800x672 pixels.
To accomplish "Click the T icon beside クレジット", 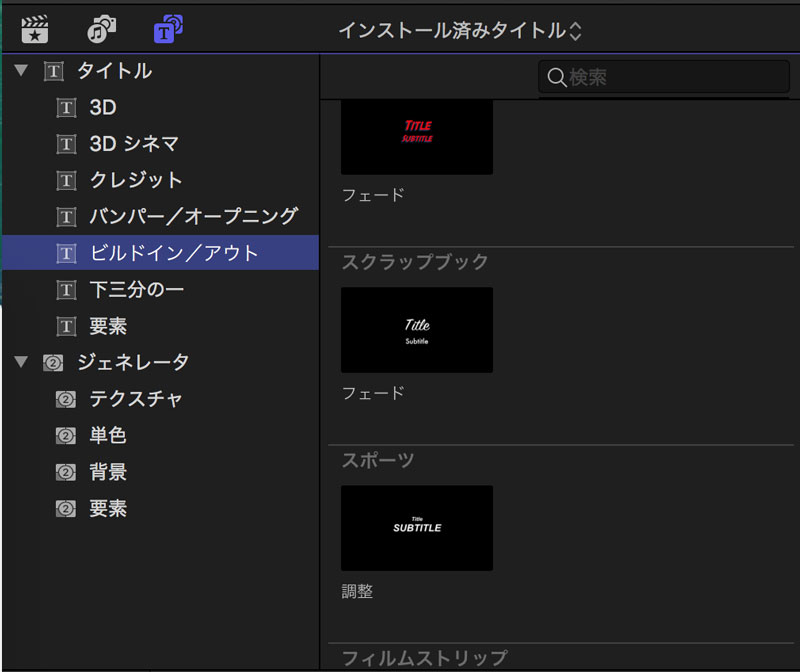I will [66, 181].
